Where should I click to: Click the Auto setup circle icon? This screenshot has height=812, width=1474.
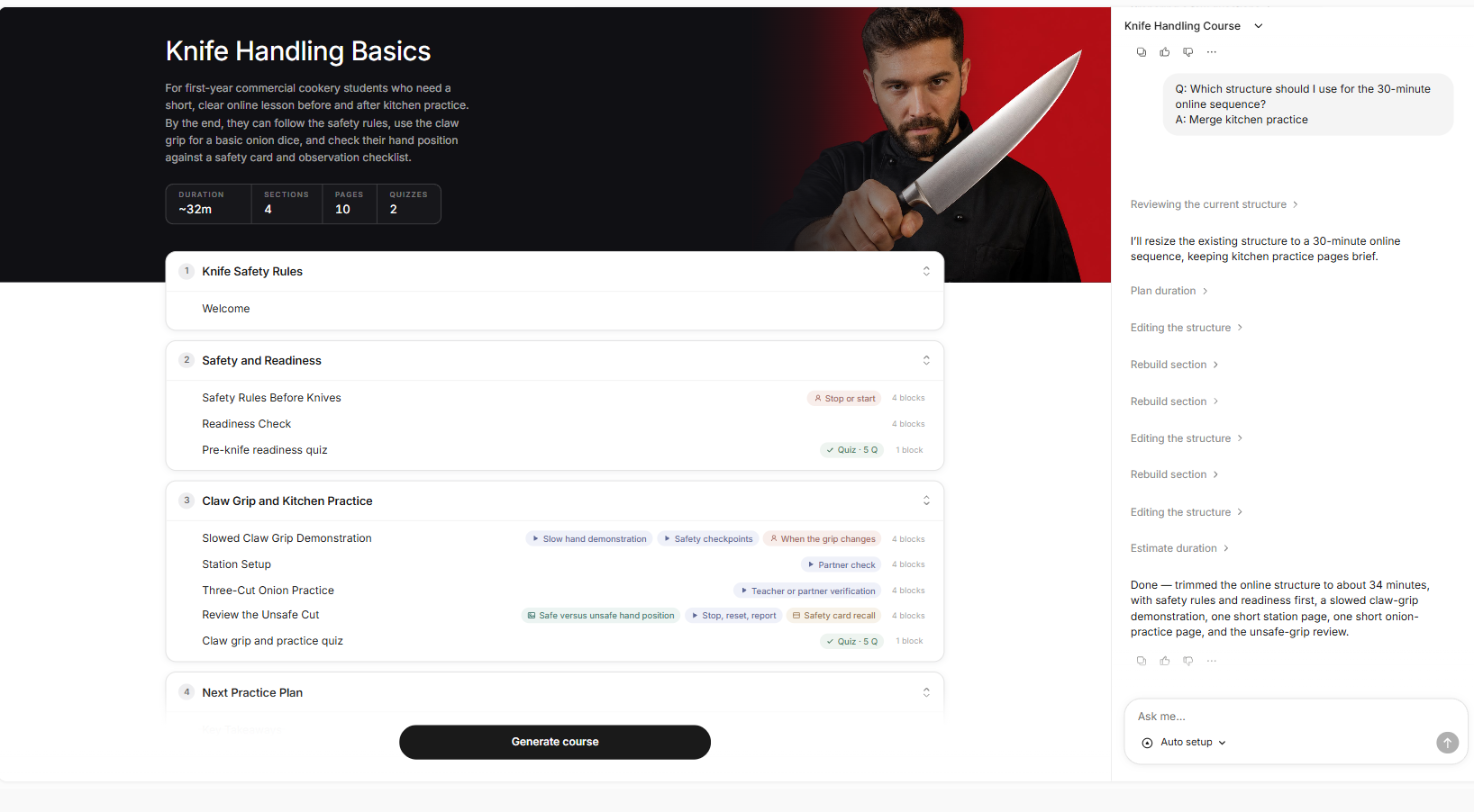[x=1147, y=743]
